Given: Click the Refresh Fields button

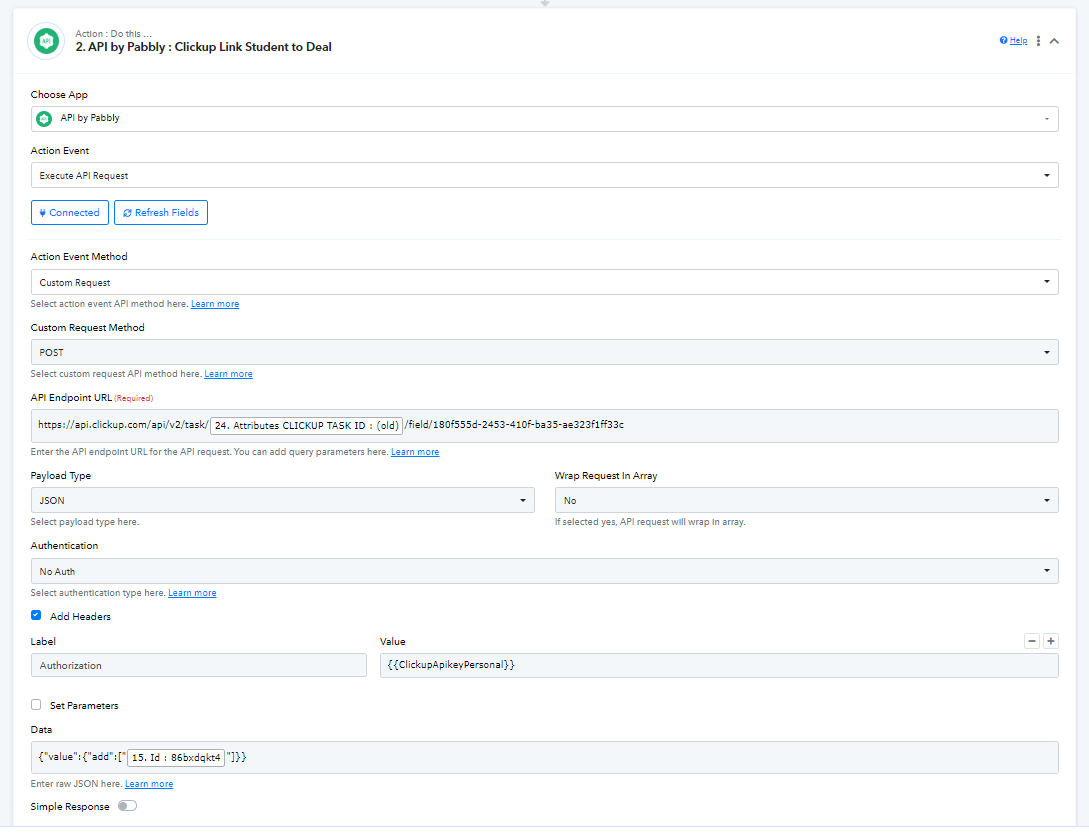Looking at the screenshot, I should (x=160, y=212).
